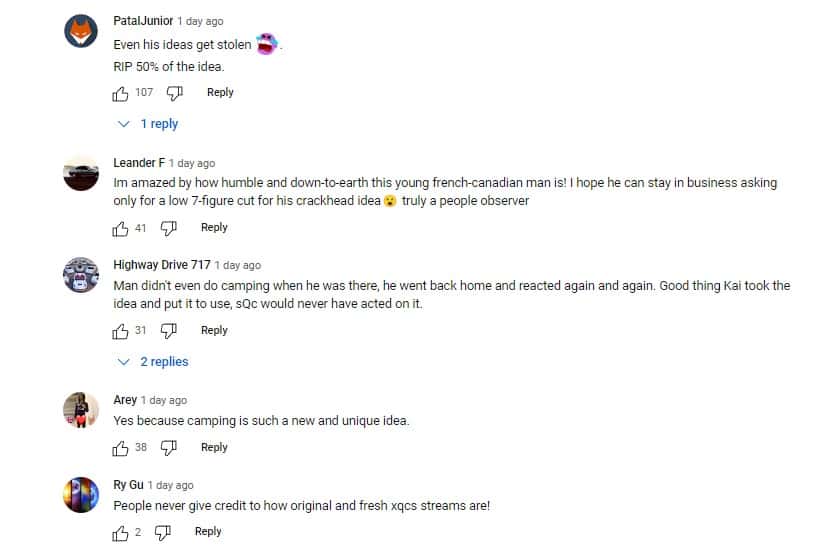830x551 pixels.
Task: Open PatalJunior's fox avatar profile
Action: (x=81, y=33)
